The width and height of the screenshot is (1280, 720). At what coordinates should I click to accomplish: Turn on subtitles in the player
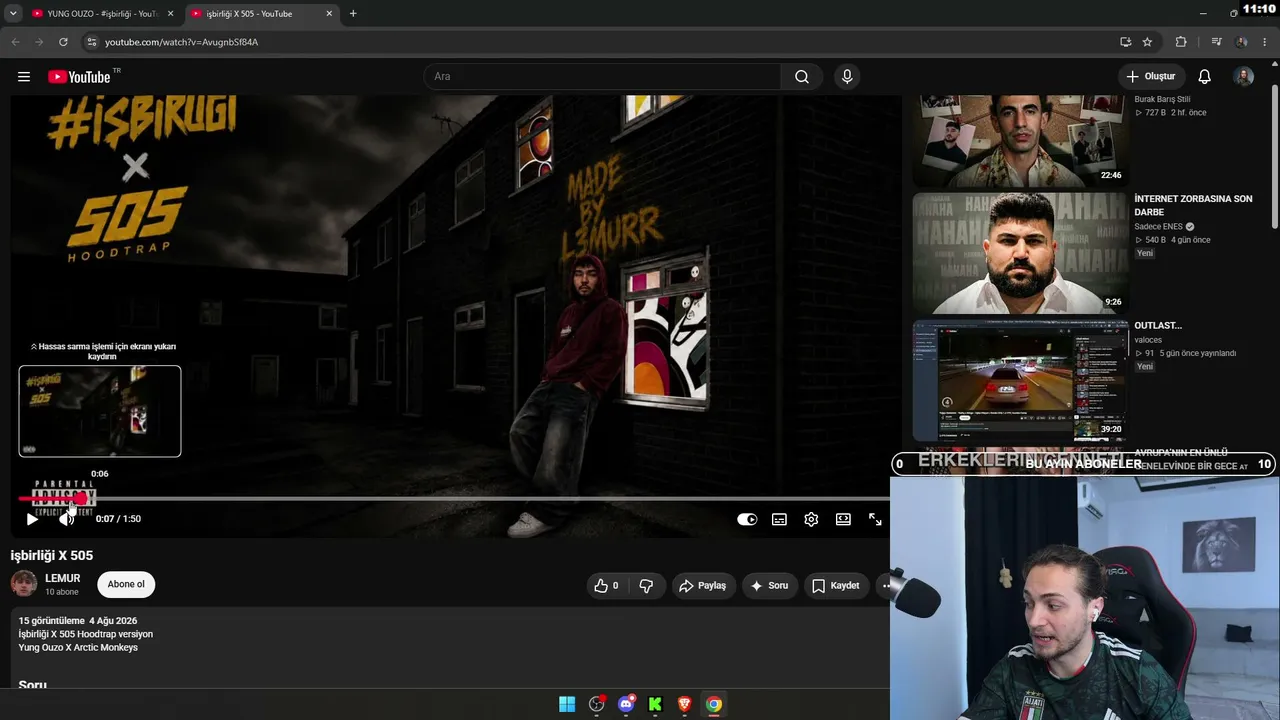[779, 519]
